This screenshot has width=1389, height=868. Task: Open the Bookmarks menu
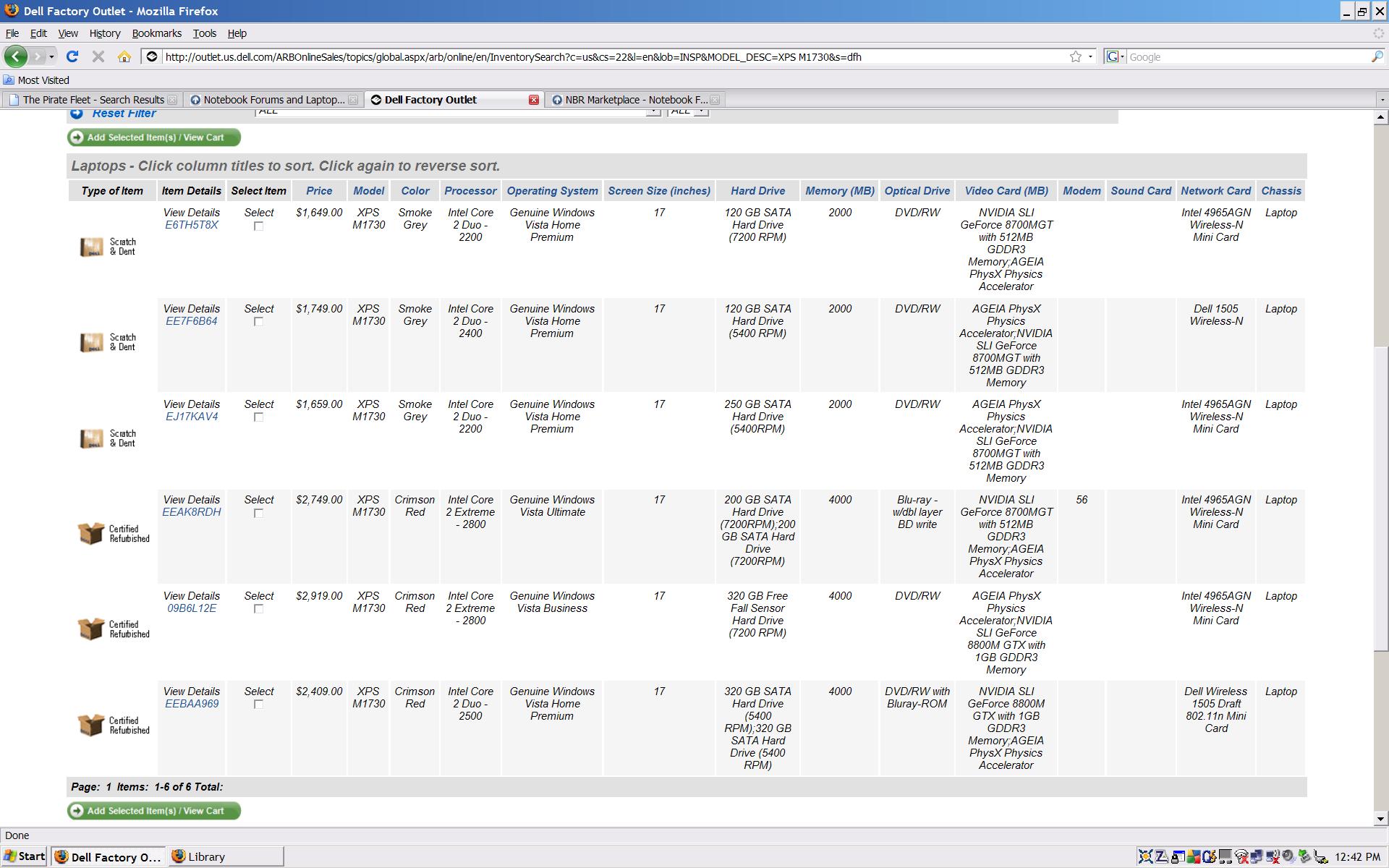pyautogui.click(x=156, y=33)
